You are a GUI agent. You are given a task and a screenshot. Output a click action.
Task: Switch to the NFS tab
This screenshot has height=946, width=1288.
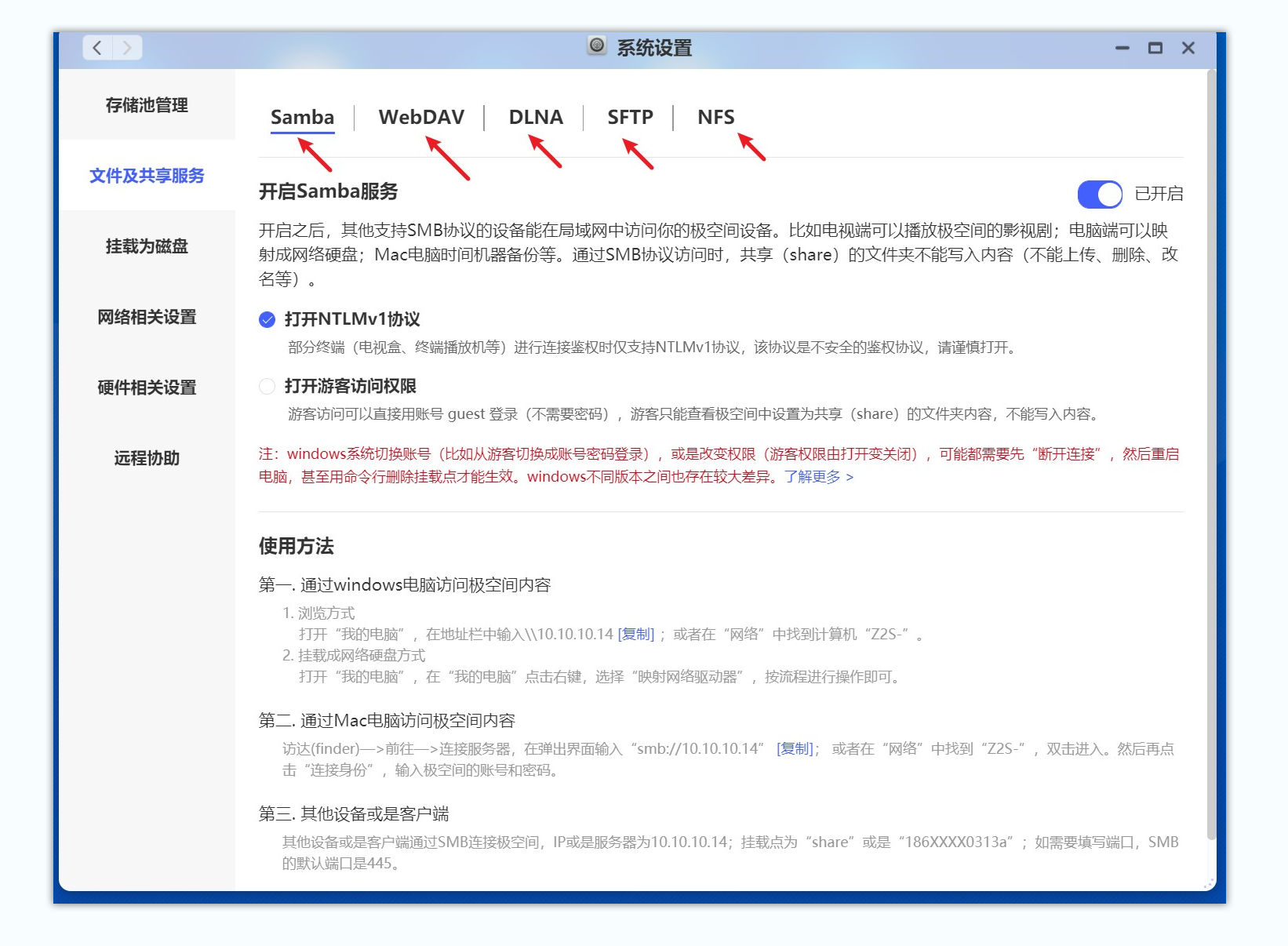(x=716, y=117)
